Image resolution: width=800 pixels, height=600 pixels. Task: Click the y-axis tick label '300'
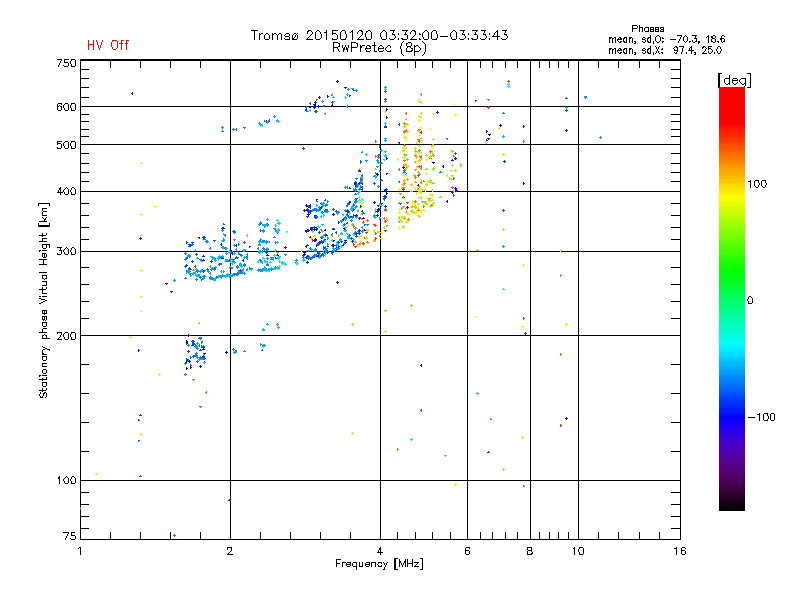(x=66, y=252)
